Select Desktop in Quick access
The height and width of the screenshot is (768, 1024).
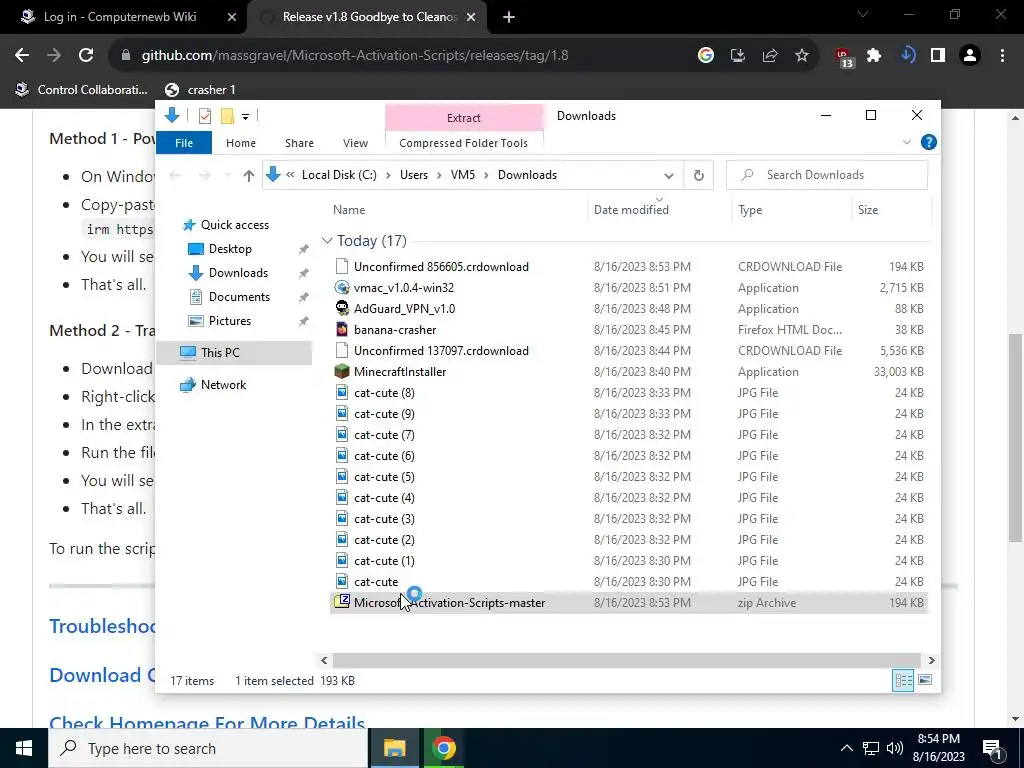(230, 249)
